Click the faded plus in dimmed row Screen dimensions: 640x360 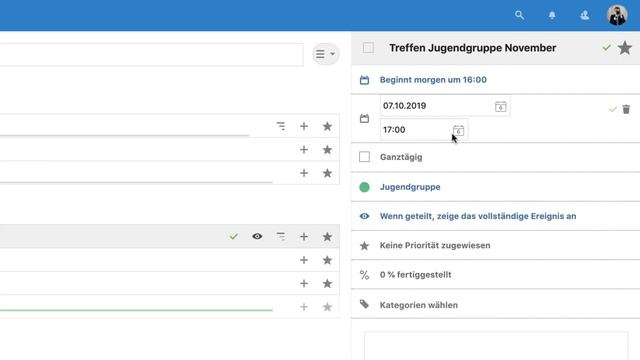click(304, 307)
